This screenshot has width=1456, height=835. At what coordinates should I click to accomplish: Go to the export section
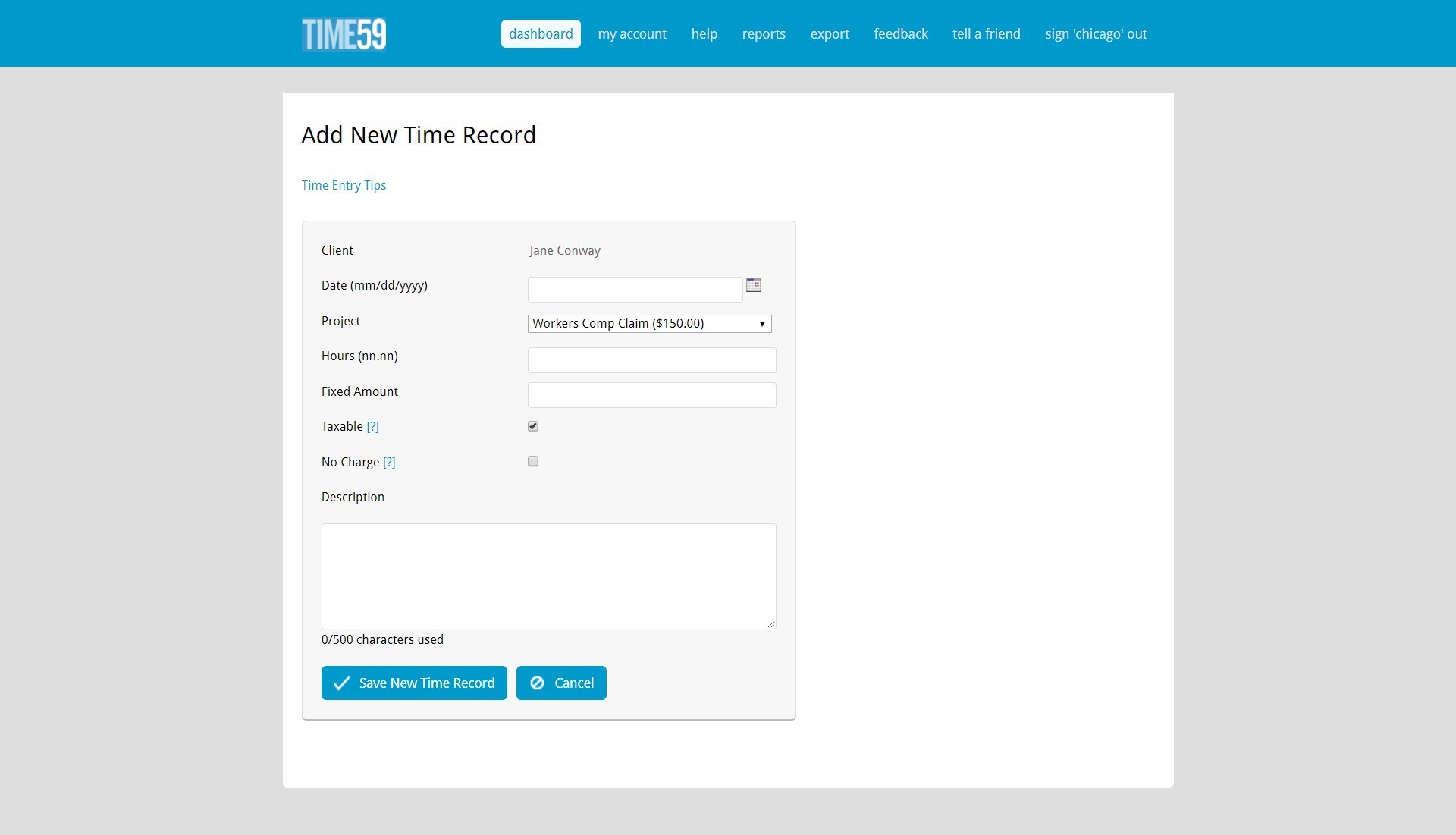[x=830, y=33]
